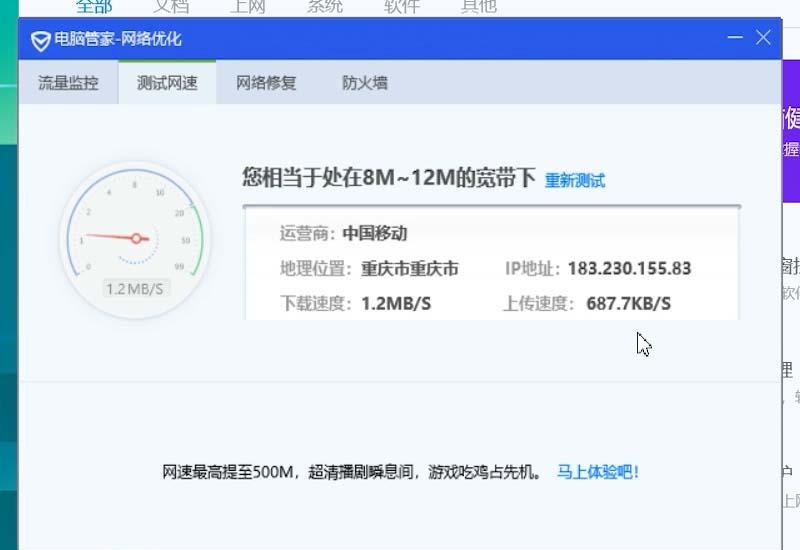Click the download speed 1.2MB/S value
The height and width of the screenshot is (550, 800).
(396, 304)
